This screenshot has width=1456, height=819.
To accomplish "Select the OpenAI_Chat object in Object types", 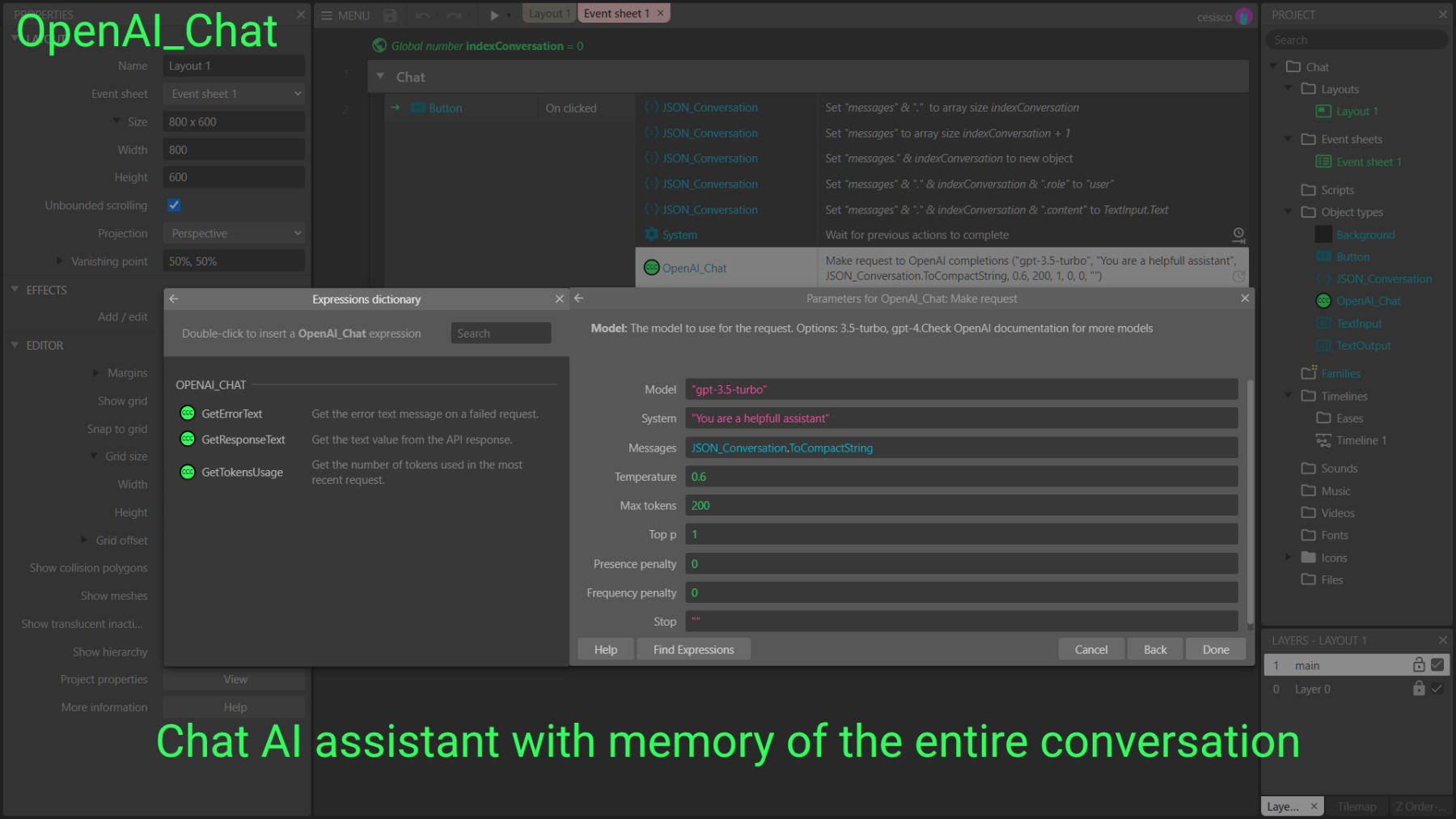I will (x=1367, y=300).
